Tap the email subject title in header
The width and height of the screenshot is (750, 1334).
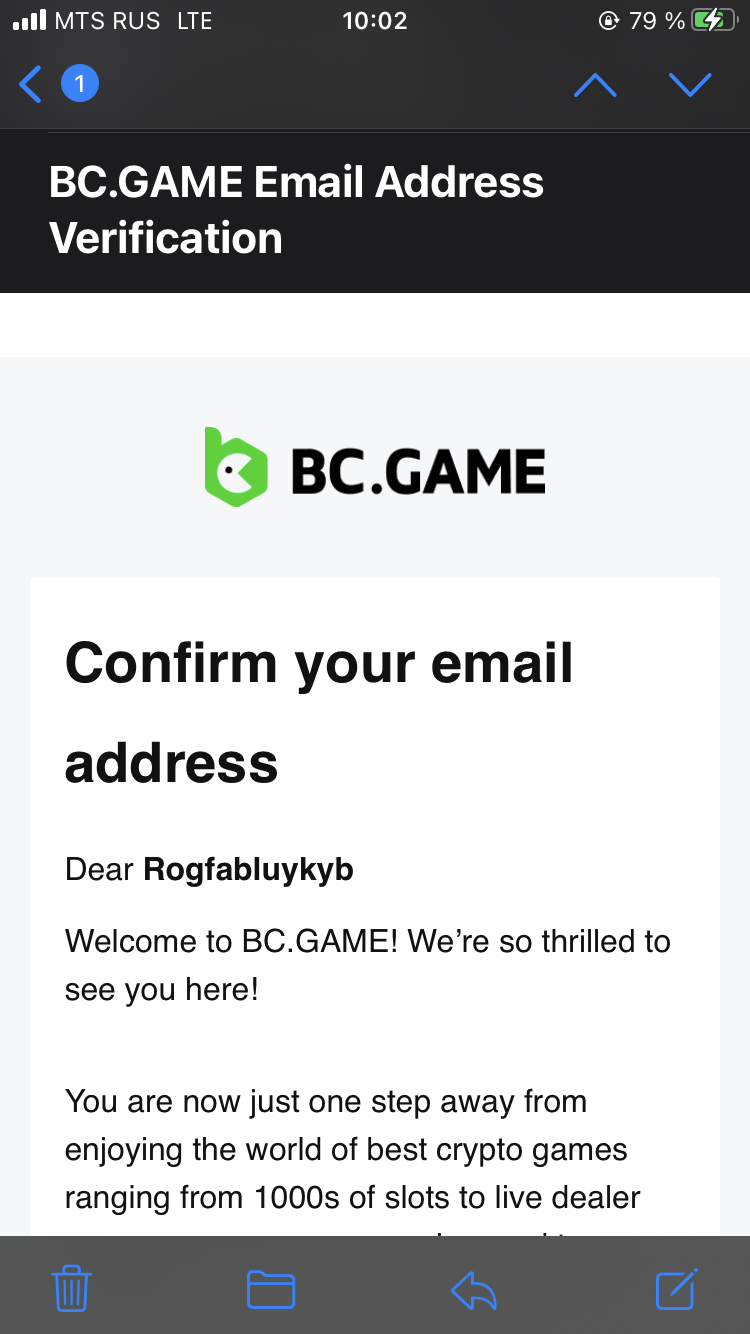point(296,210)
